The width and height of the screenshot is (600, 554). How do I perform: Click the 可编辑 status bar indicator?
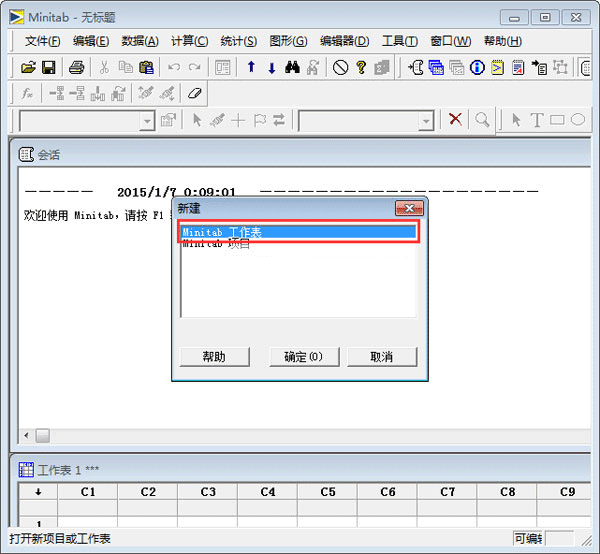coord(528,539)
